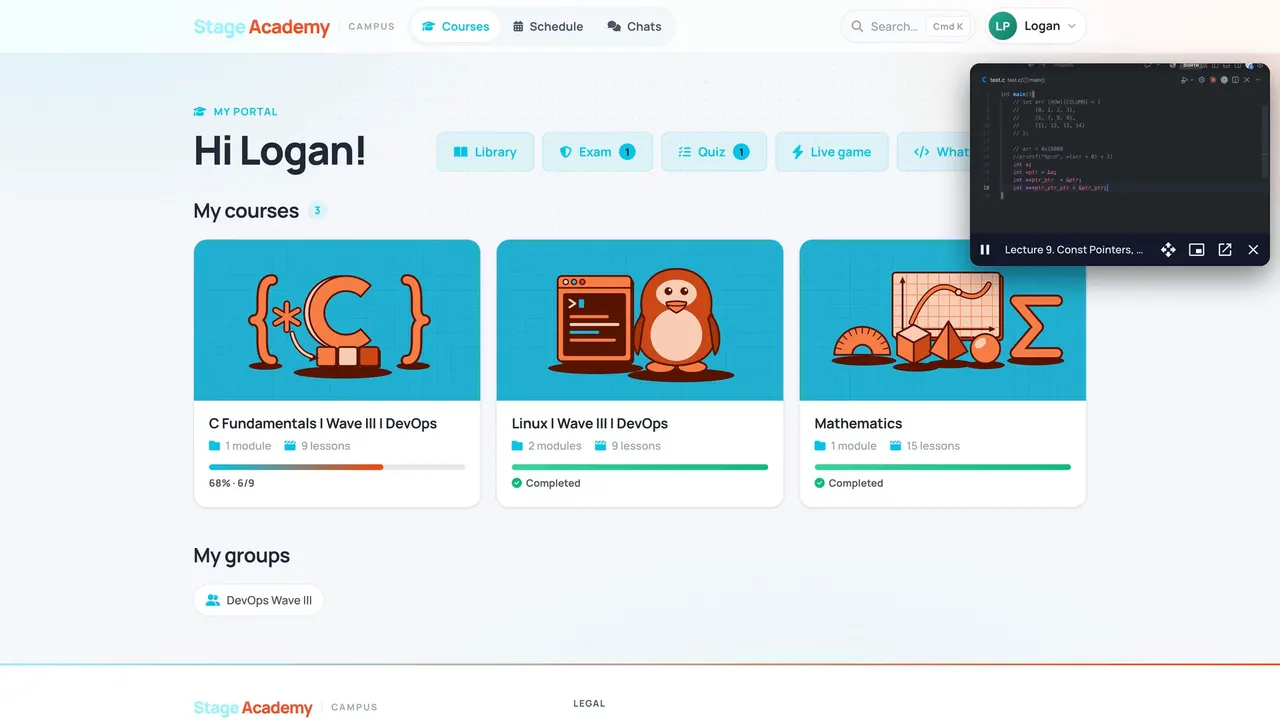Click the Mathematics course title
The width and height of the screenshot is (1280, 720).
[858, 423]
